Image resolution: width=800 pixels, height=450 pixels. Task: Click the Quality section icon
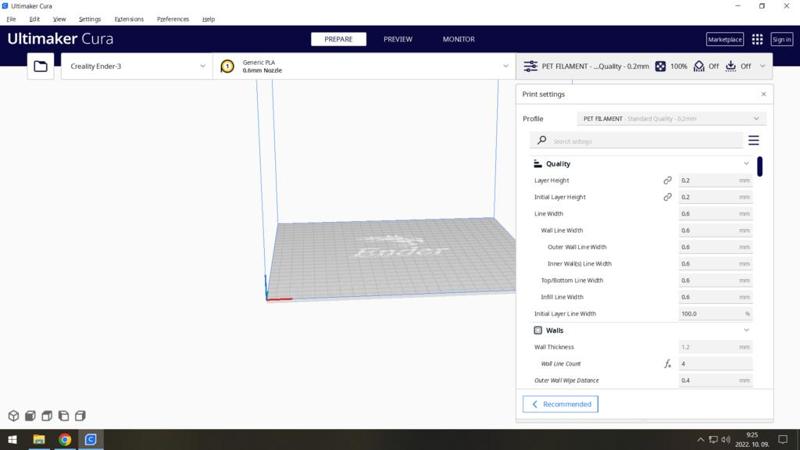[x=538, y=164]
